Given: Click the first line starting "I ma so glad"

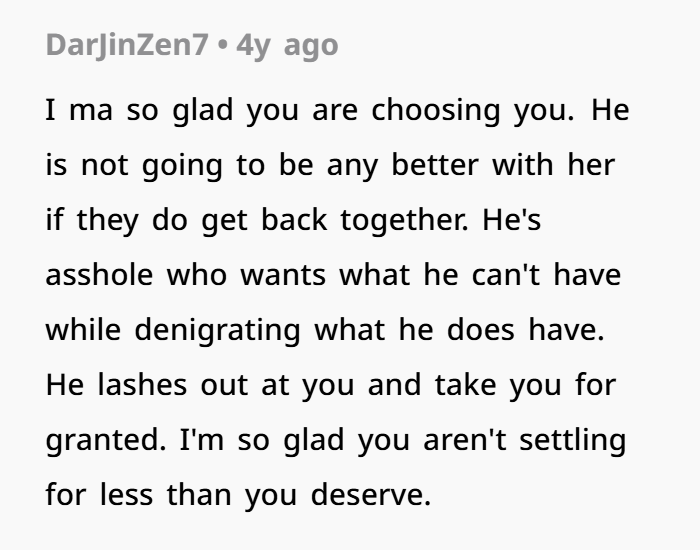Looking at the screenshot, I should point(336,109).
